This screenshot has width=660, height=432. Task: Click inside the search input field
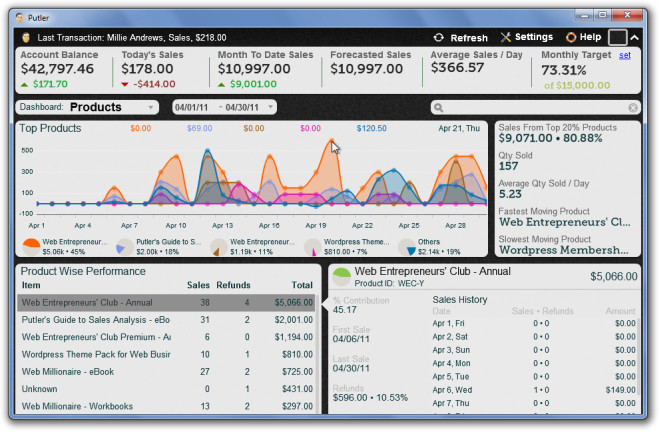coord(535,108)
